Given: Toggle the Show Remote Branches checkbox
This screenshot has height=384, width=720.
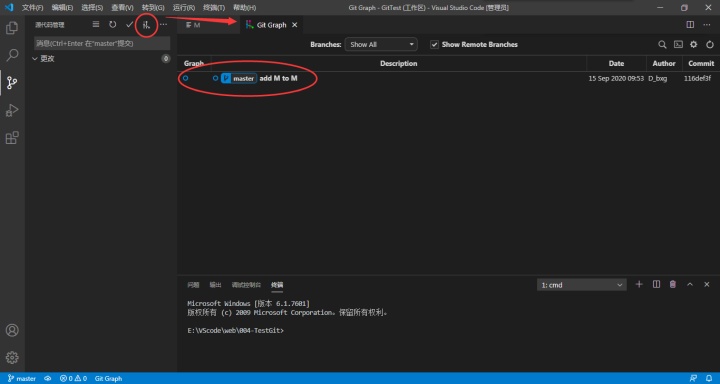Looking at the screenshot, I should click(x=434, y=45).
